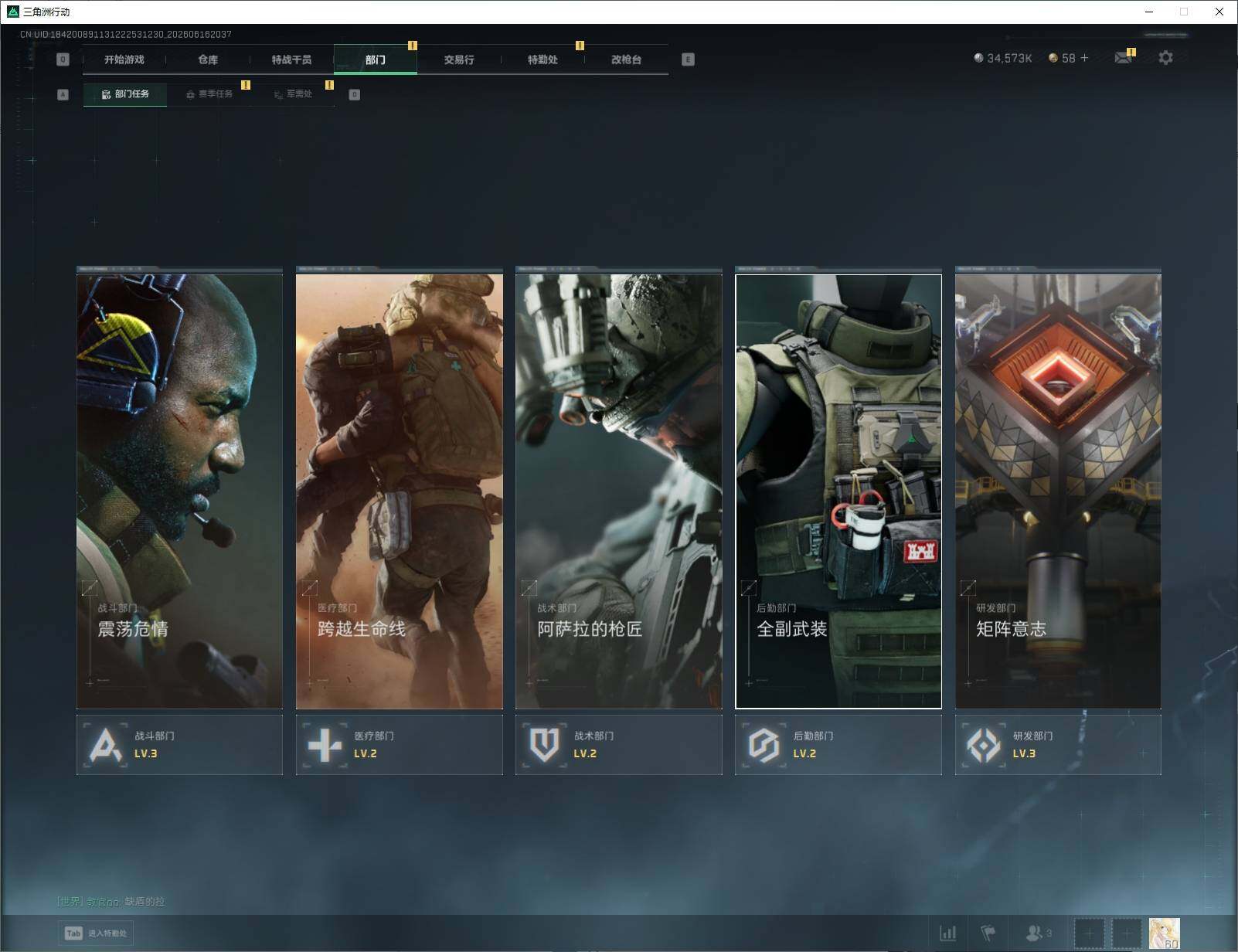Click the A key hint before 部门任务
This screenshot has height=952, width=1238.
click(63, 94)
